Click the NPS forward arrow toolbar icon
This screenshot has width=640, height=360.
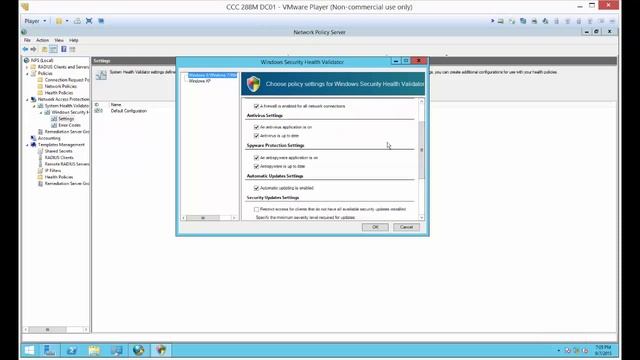click(33, 49)
